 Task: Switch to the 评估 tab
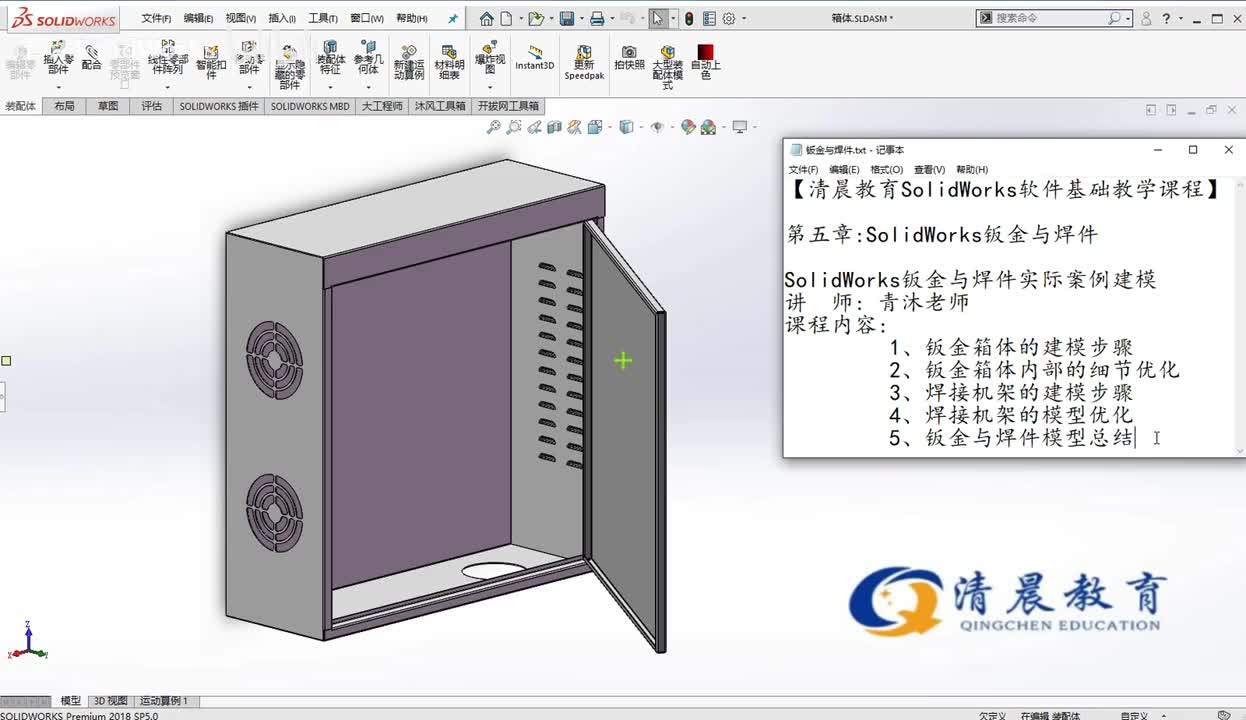click(151, 106)
